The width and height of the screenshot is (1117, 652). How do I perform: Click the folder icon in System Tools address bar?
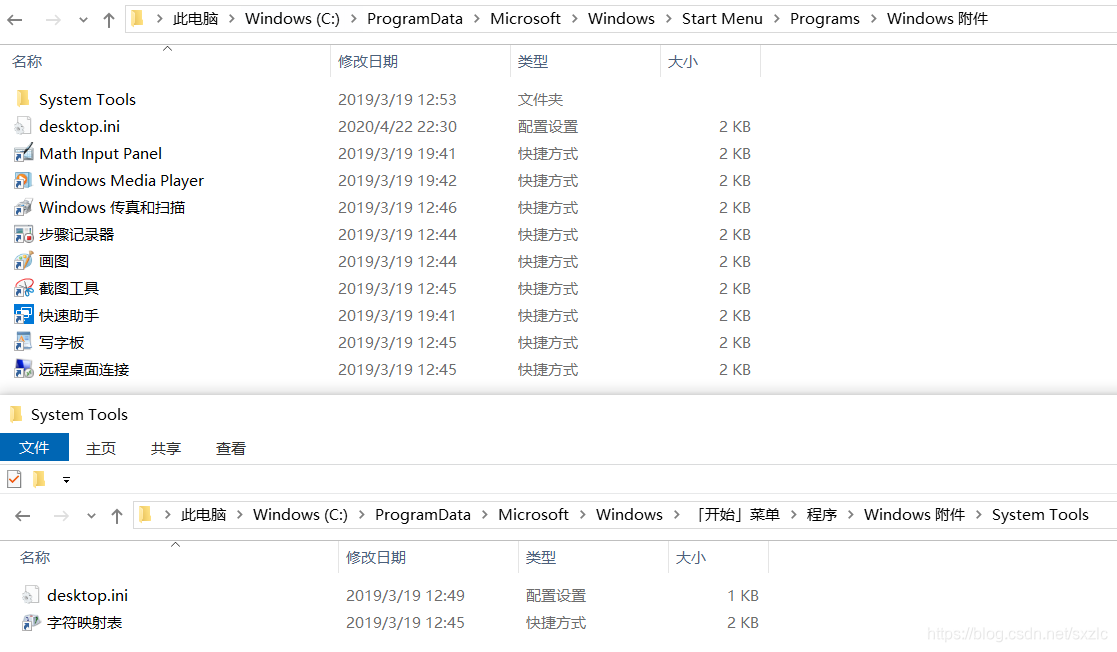coord(146,514)
